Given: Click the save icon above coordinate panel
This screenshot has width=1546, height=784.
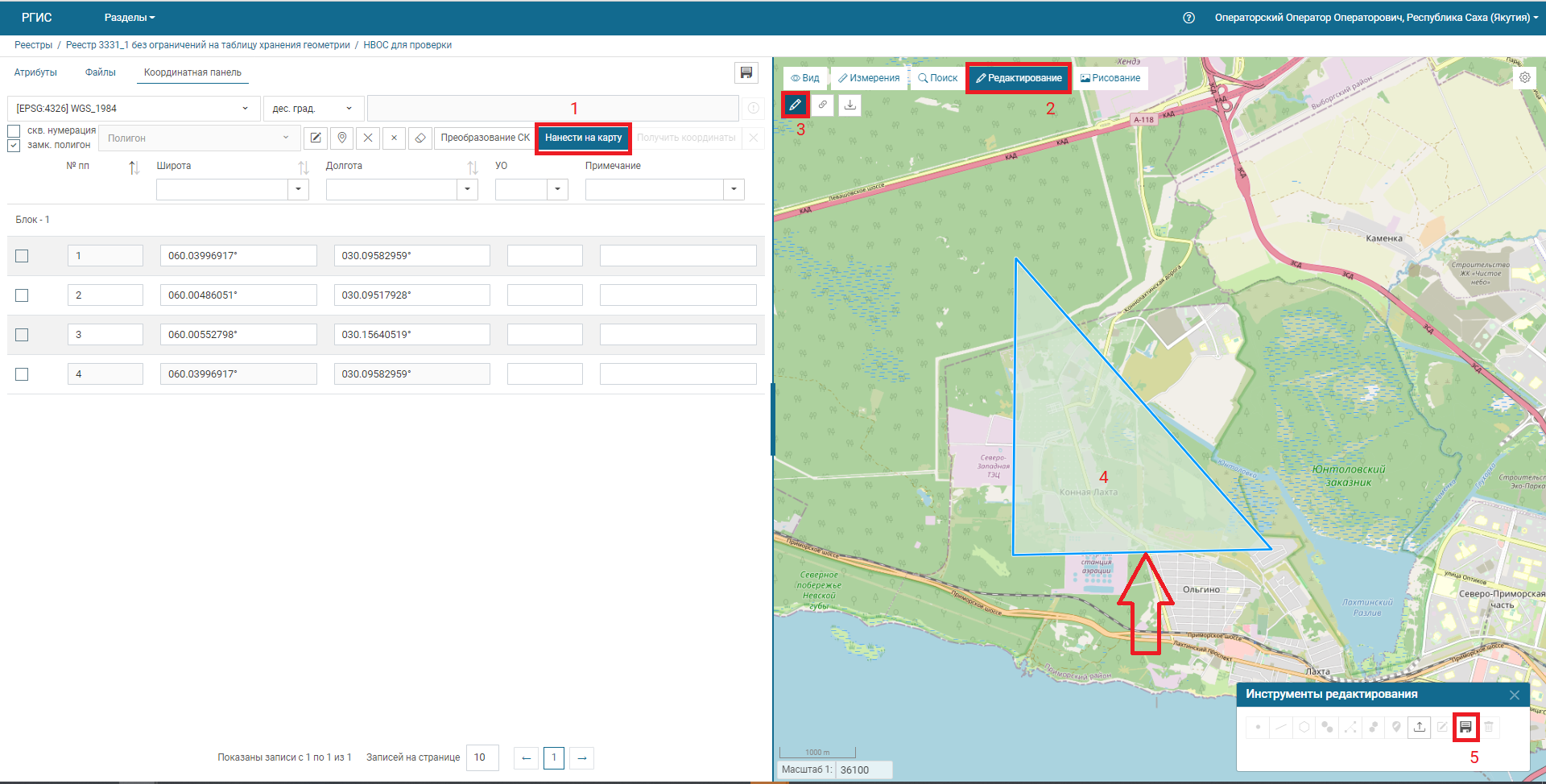Looking at the screenshot, I should click(x=746, y=73).
